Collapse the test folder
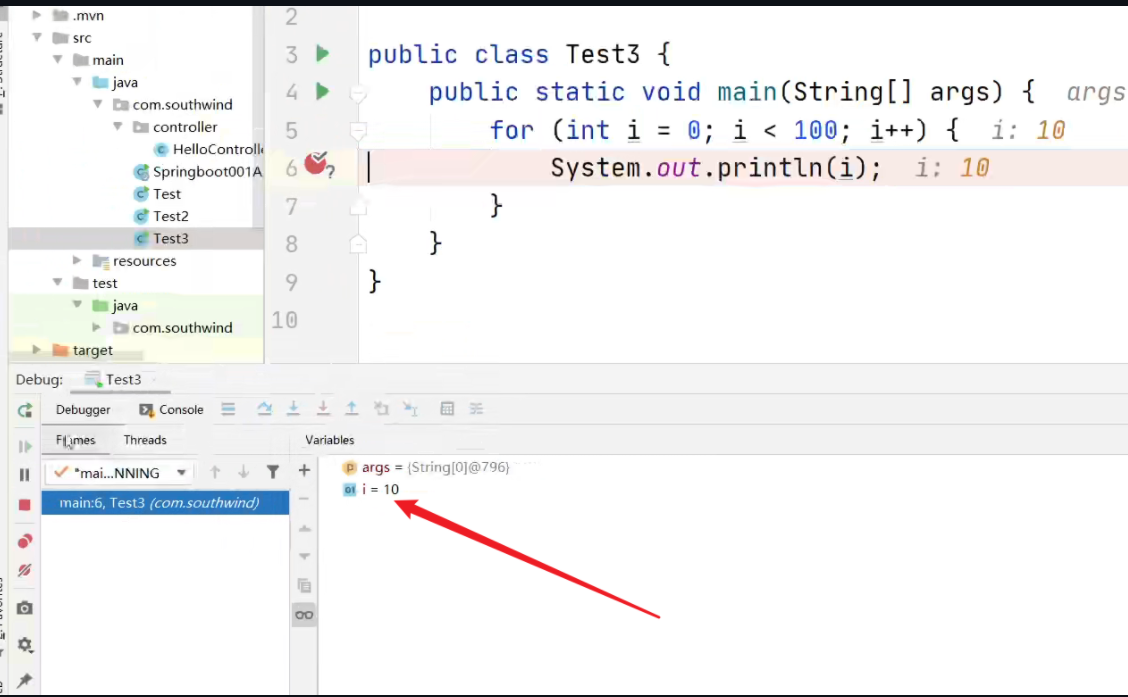The width and height of the screenshot is (1128, 697). (x=58, y=283)
